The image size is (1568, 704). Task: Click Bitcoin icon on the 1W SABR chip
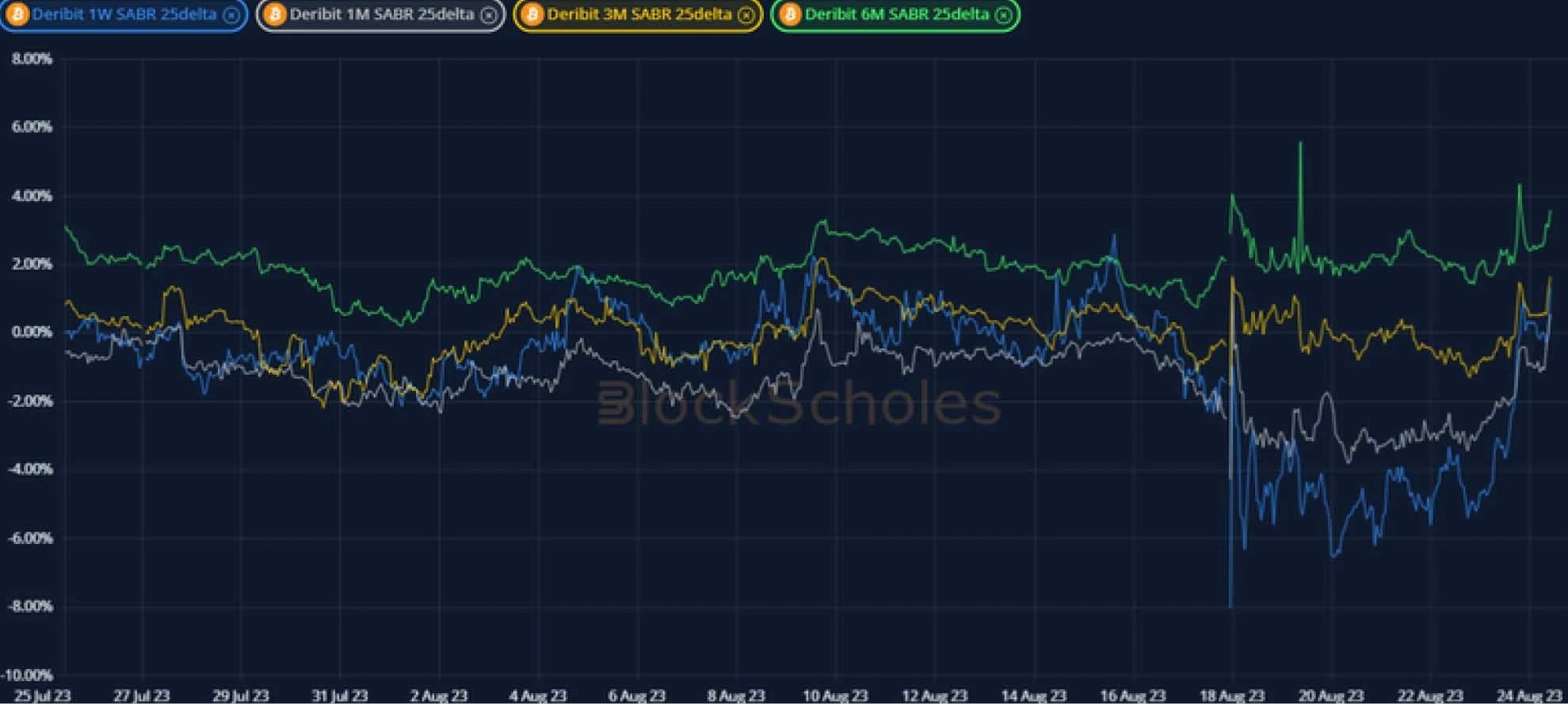[x=17, y=14]
